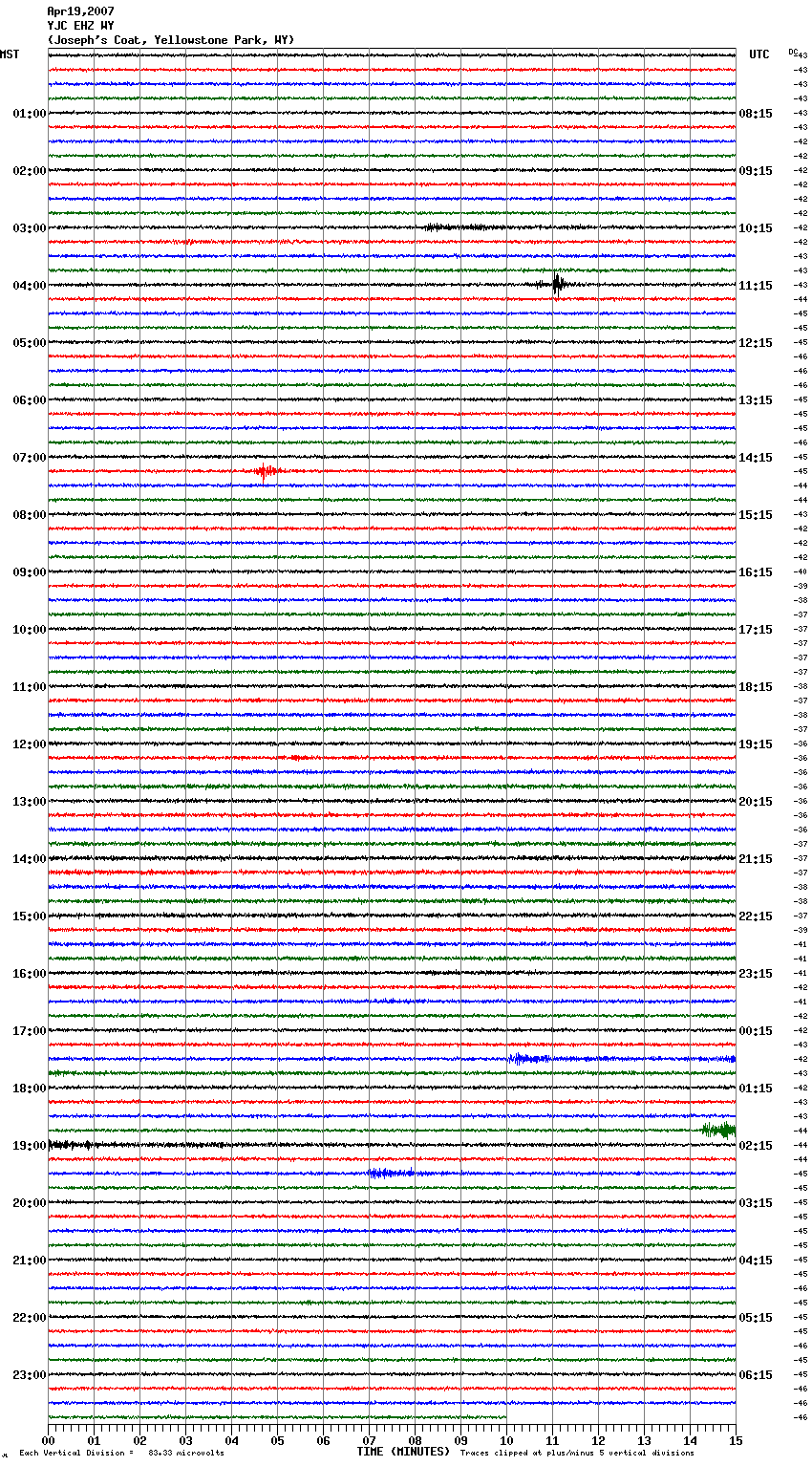Select the 11:00 MST time label
This screenshot has width=812, height=1466.
click(30, 687)
